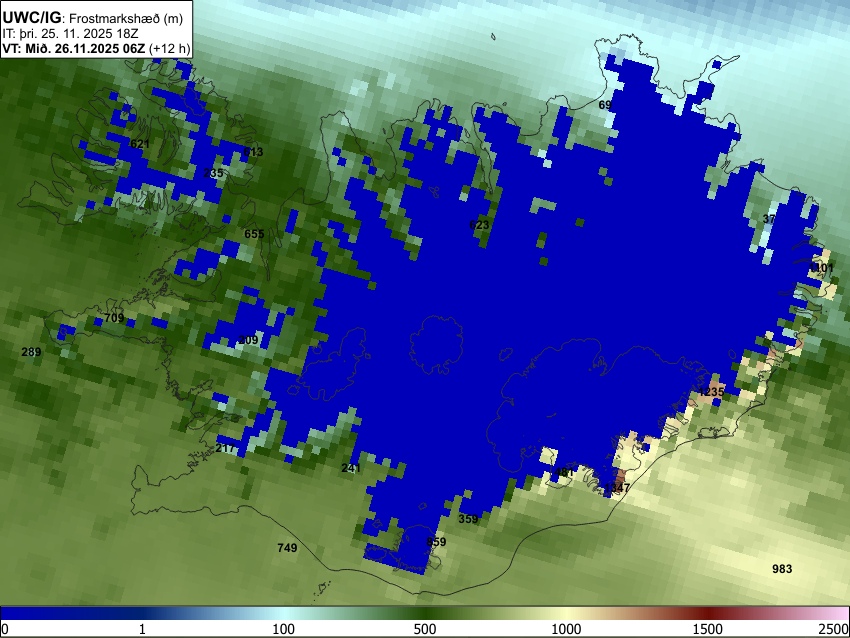Image resolution: width=850 pixels, height=638 pixels.
Task: Pick the dark green color above the 500 tick
Action: [425, 613]
